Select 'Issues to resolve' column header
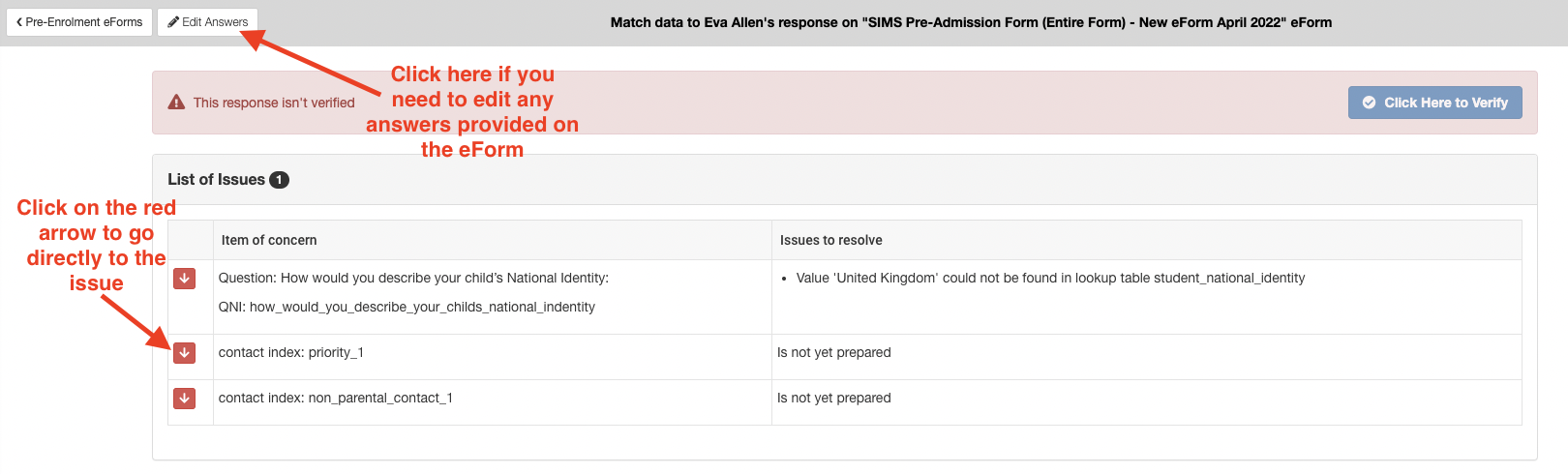1568x474 pixels. pyautogui.click(x=831, y=240)
